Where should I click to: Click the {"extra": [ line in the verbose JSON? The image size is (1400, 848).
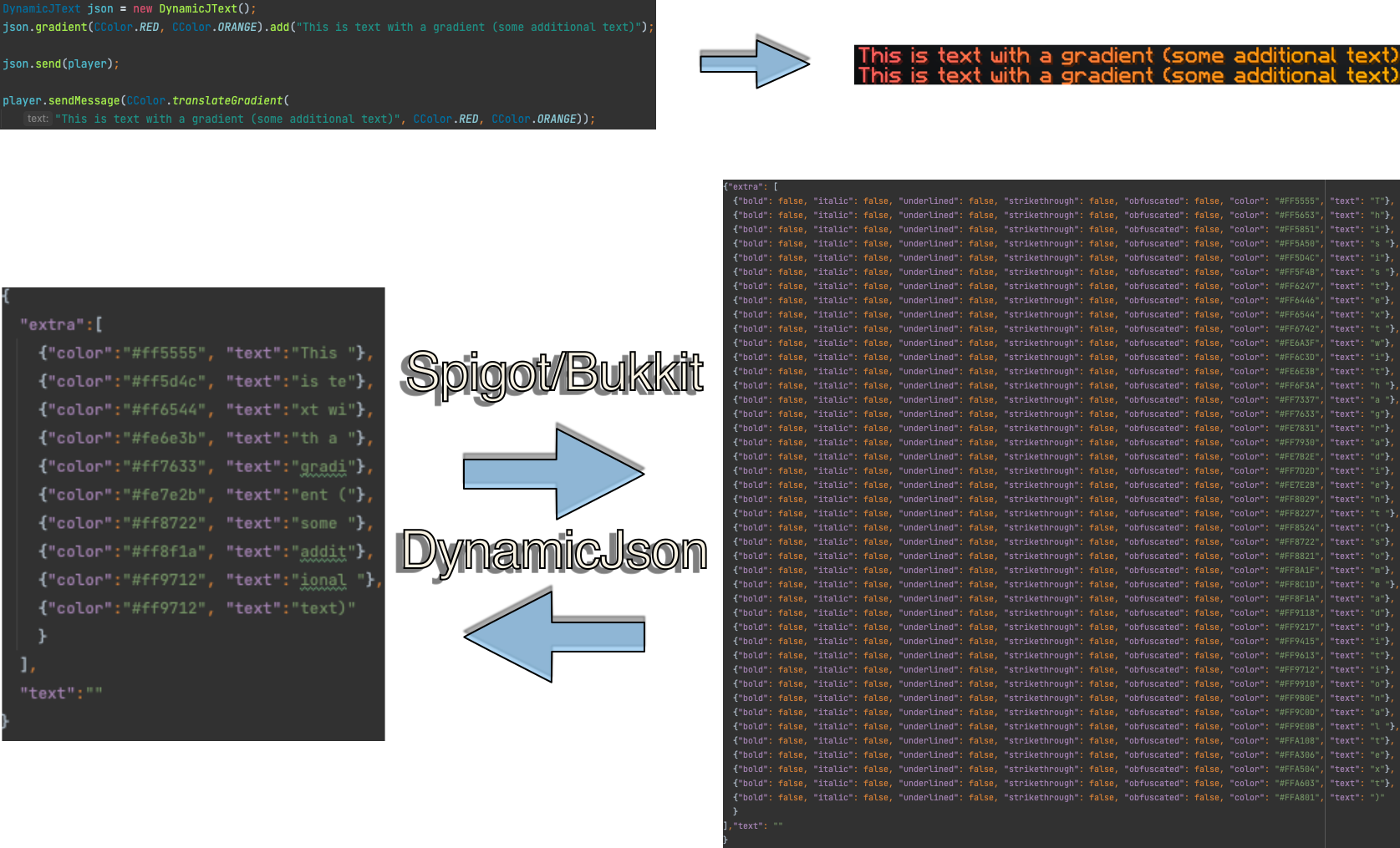click(x=751, y=186)
